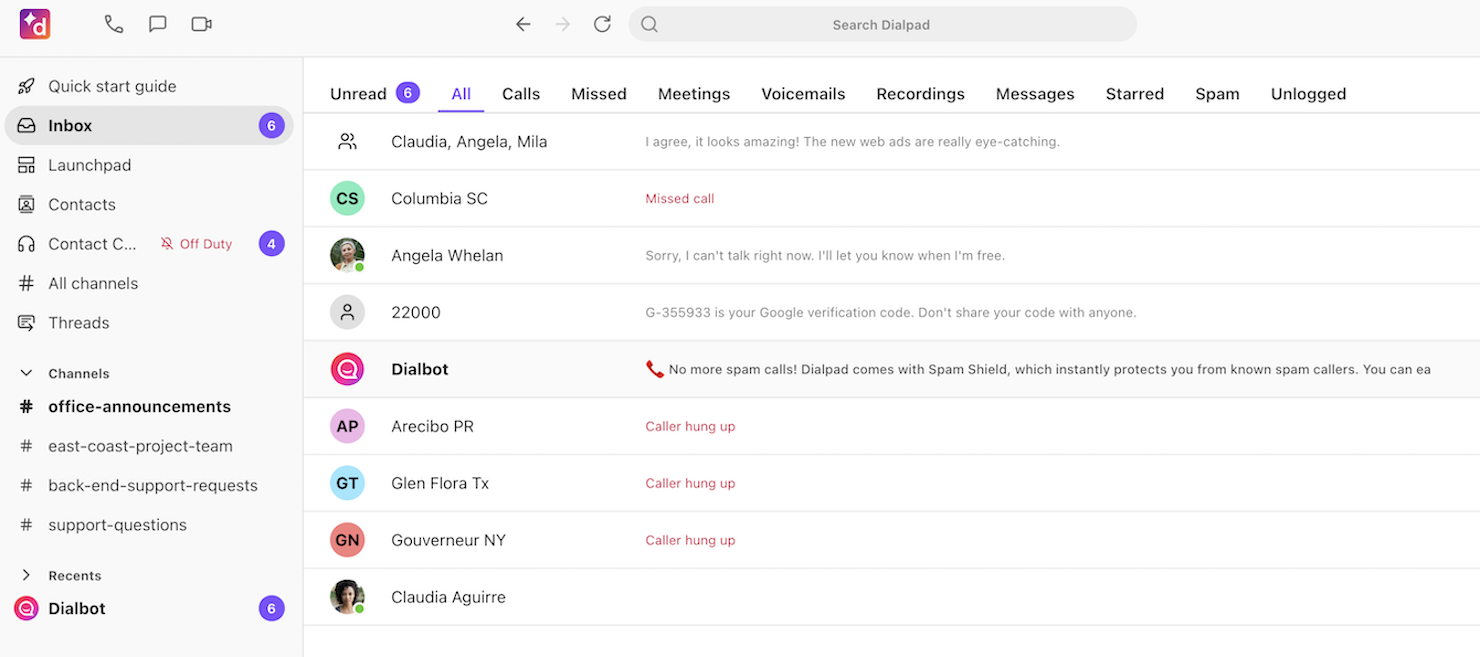Click the back navigation arrow
This screenshot has width=1480, height=657.
pos(522,24)
